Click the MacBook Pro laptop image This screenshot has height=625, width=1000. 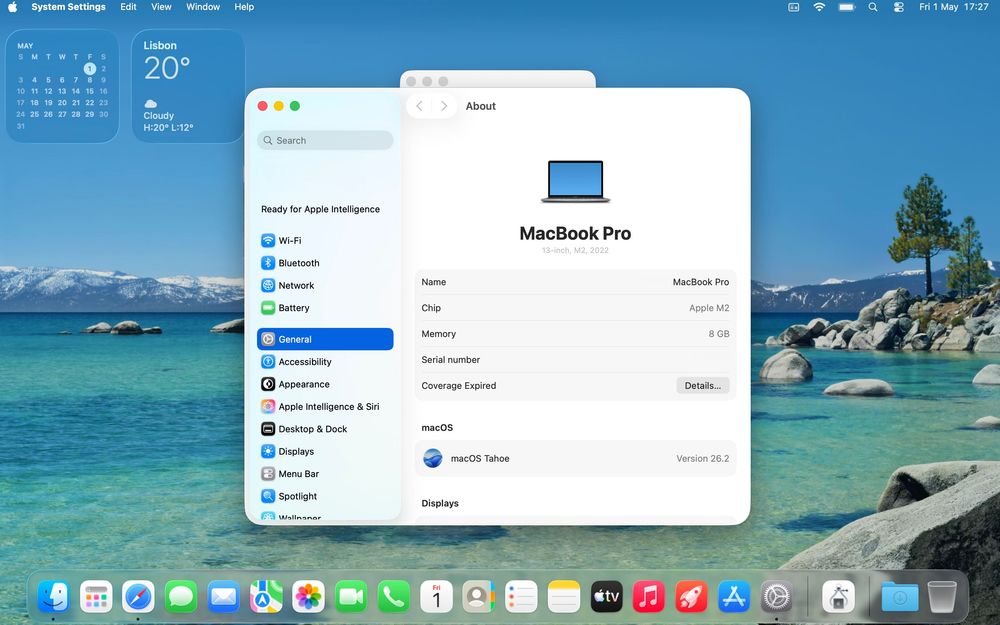coord(575,181)
